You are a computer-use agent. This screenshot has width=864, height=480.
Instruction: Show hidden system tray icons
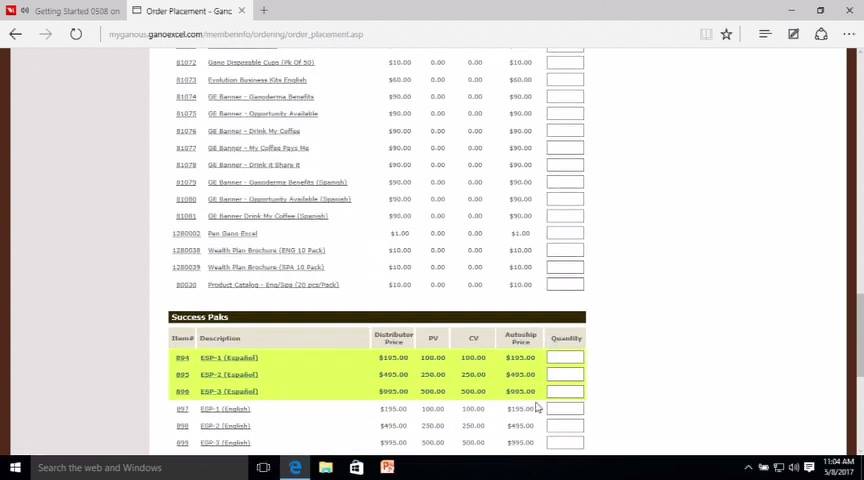coord(748,467)
